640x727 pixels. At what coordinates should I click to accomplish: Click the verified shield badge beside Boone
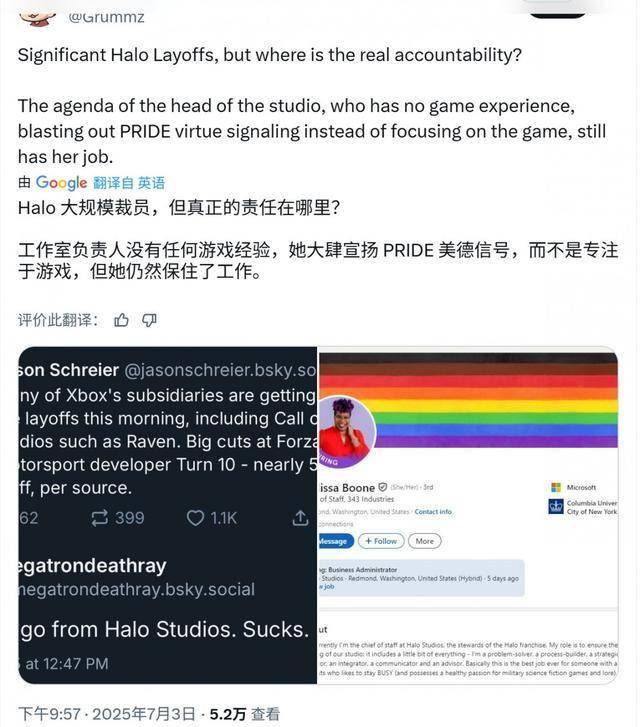tap(383, 487)
